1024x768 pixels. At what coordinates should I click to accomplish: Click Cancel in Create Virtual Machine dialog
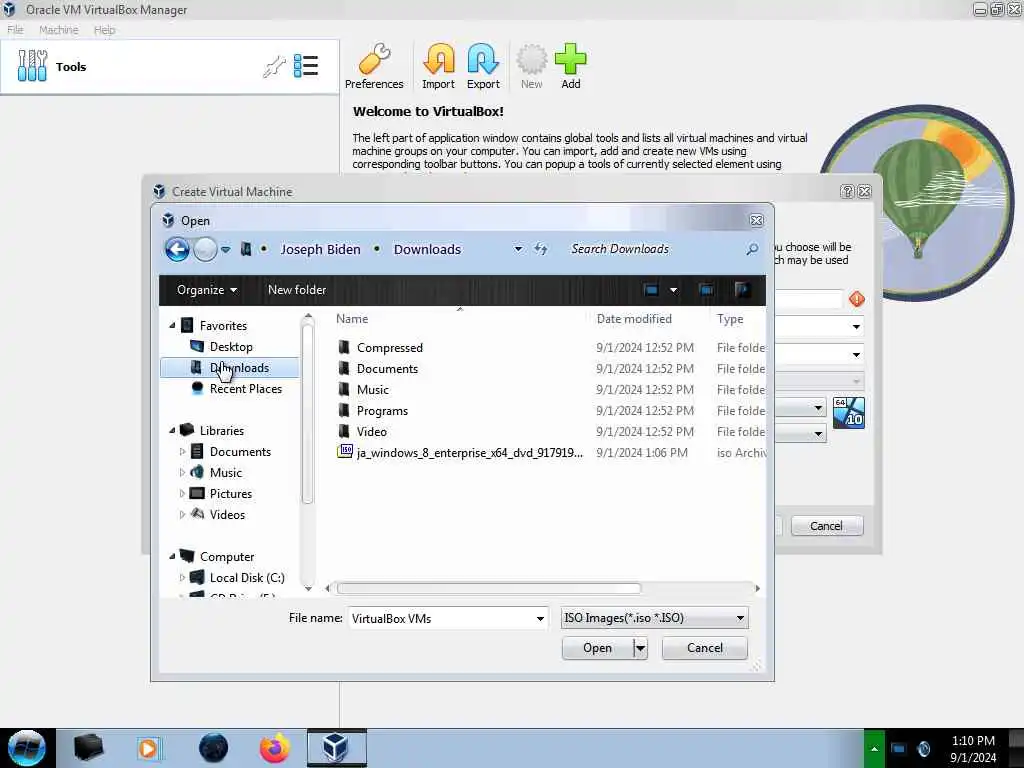click(827, 526)
